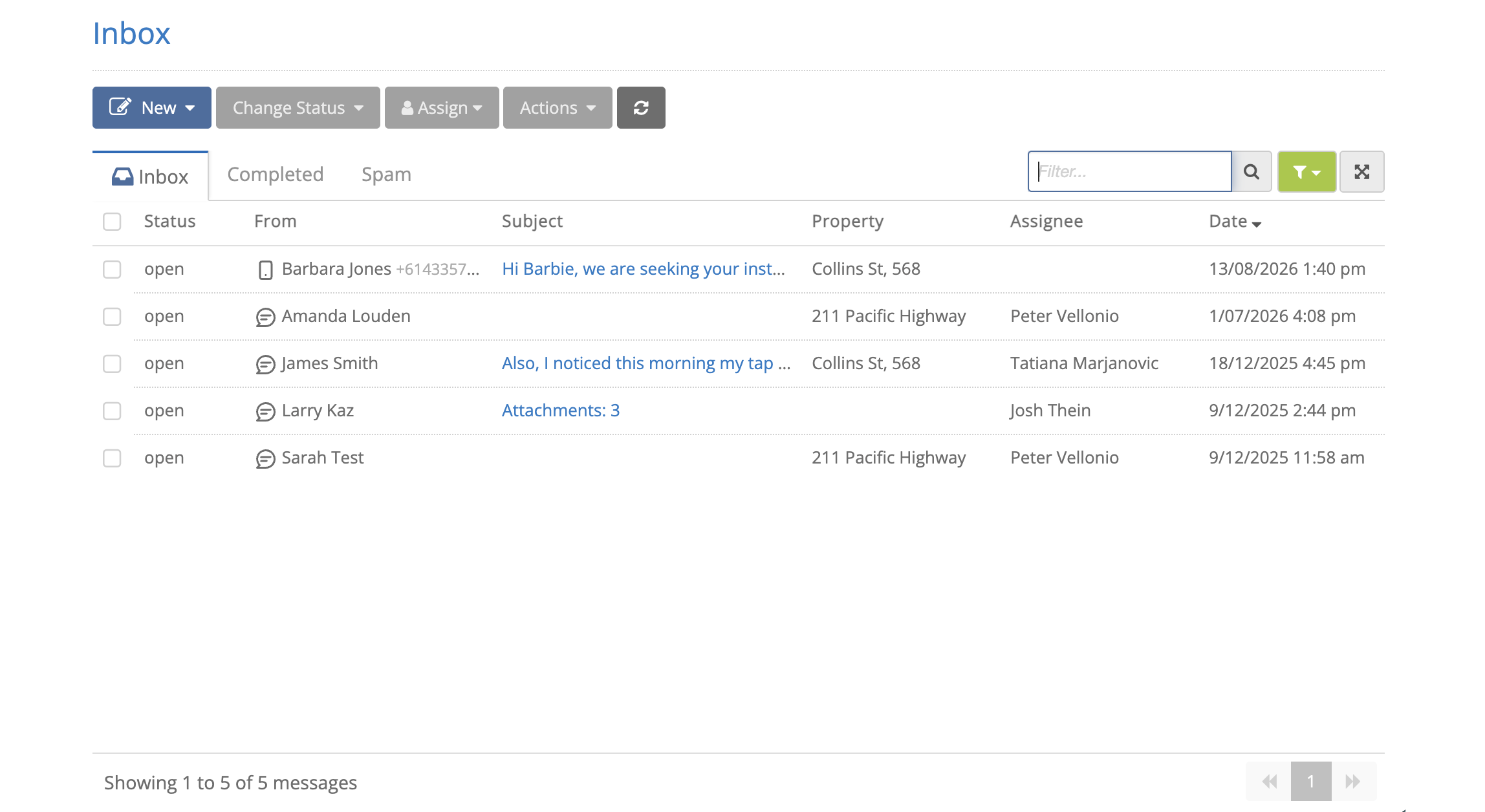
Task: Click the date 13/08/2026 1:40 pm
Action: click(1287, 269)
